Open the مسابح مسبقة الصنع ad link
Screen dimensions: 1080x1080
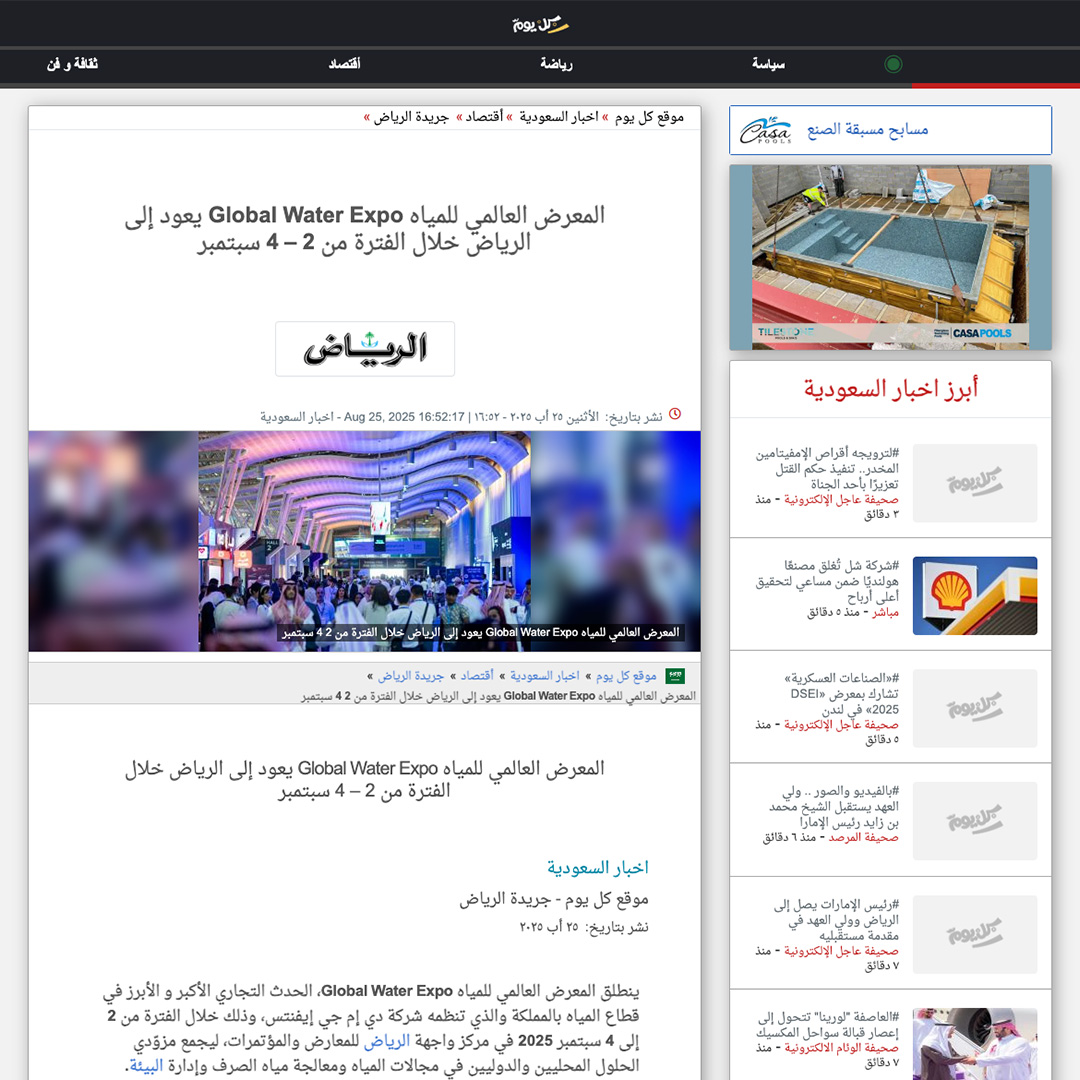click(867, 129)
